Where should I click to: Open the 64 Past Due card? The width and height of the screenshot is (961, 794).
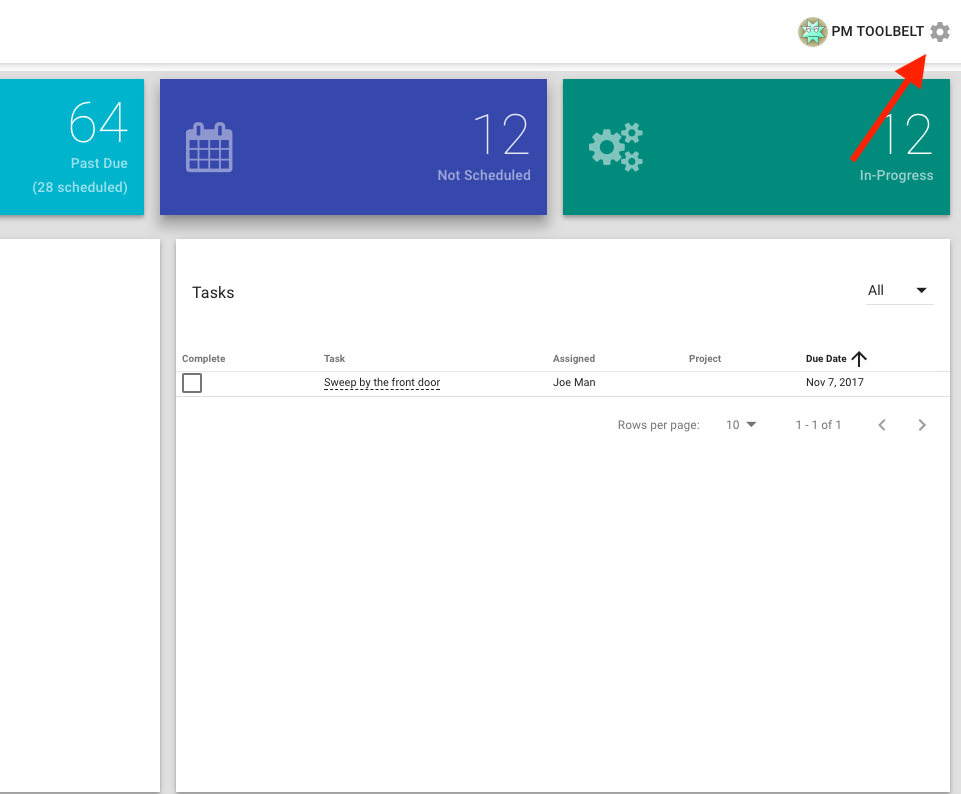[x=72, y=147]
